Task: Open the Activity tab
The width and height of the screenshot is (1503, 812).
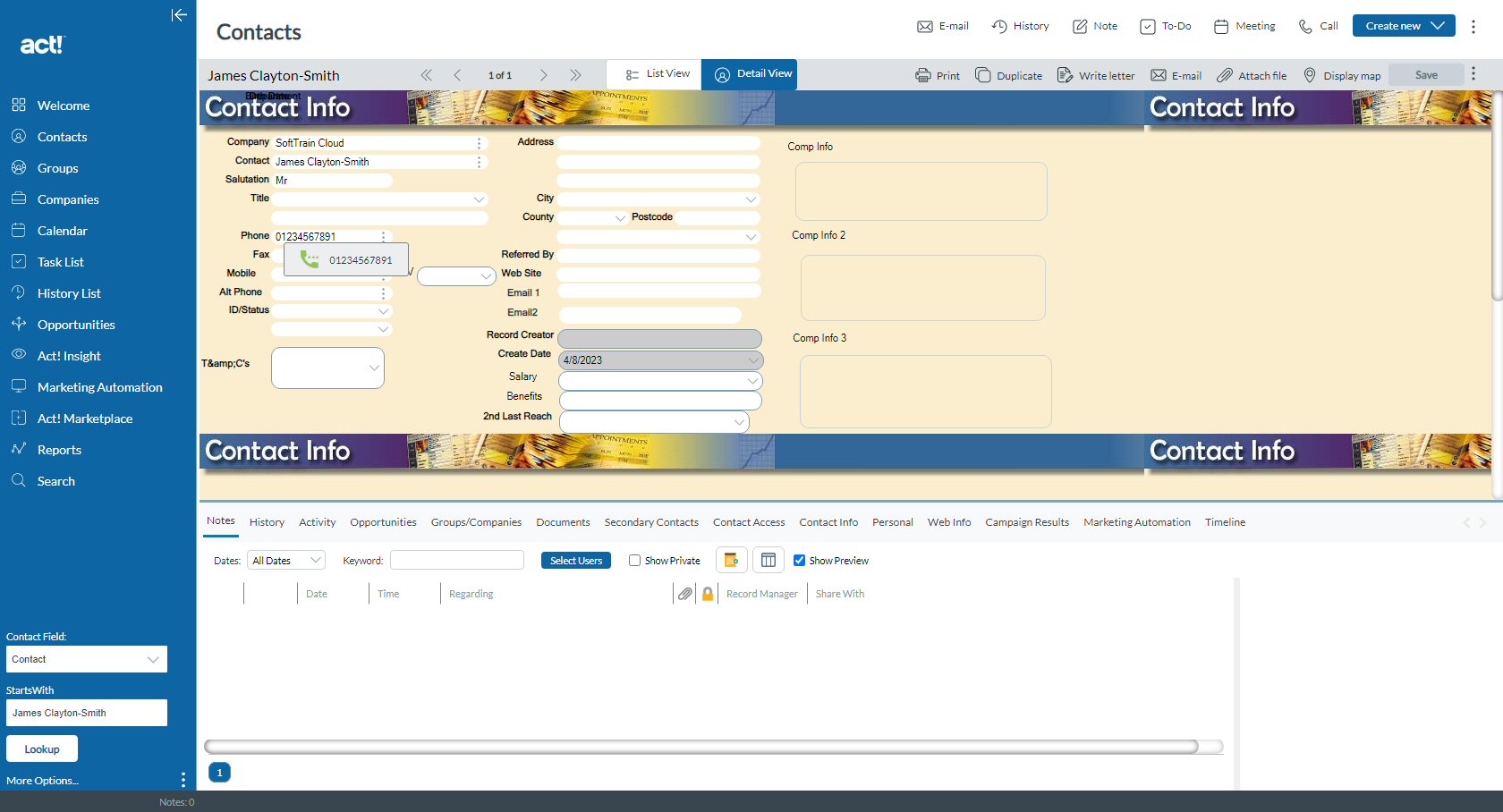Action: coord(317,522)
